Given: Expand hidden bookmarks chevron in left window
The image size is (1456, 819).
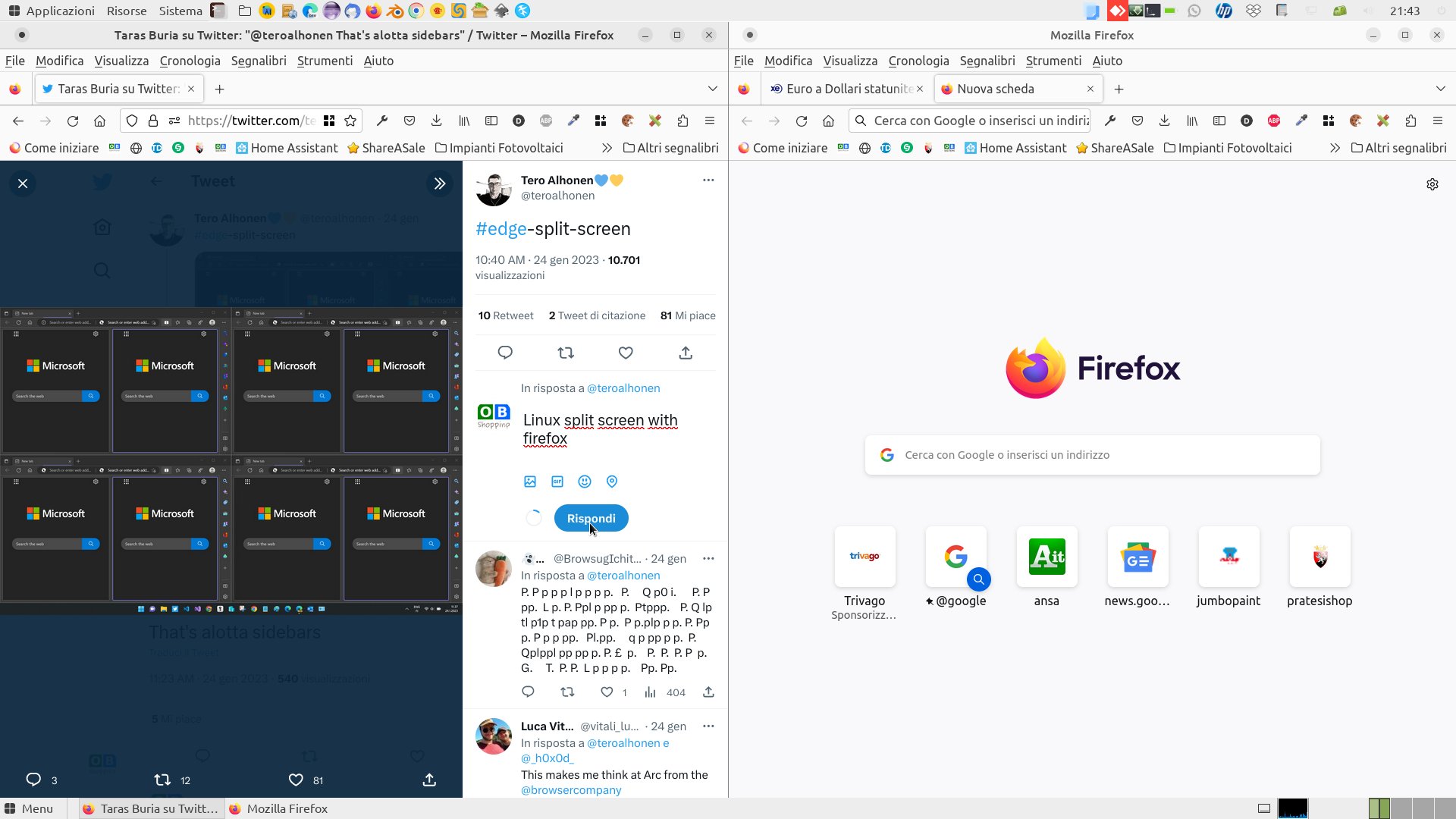Looking at the screenshot, I should 607,148.
